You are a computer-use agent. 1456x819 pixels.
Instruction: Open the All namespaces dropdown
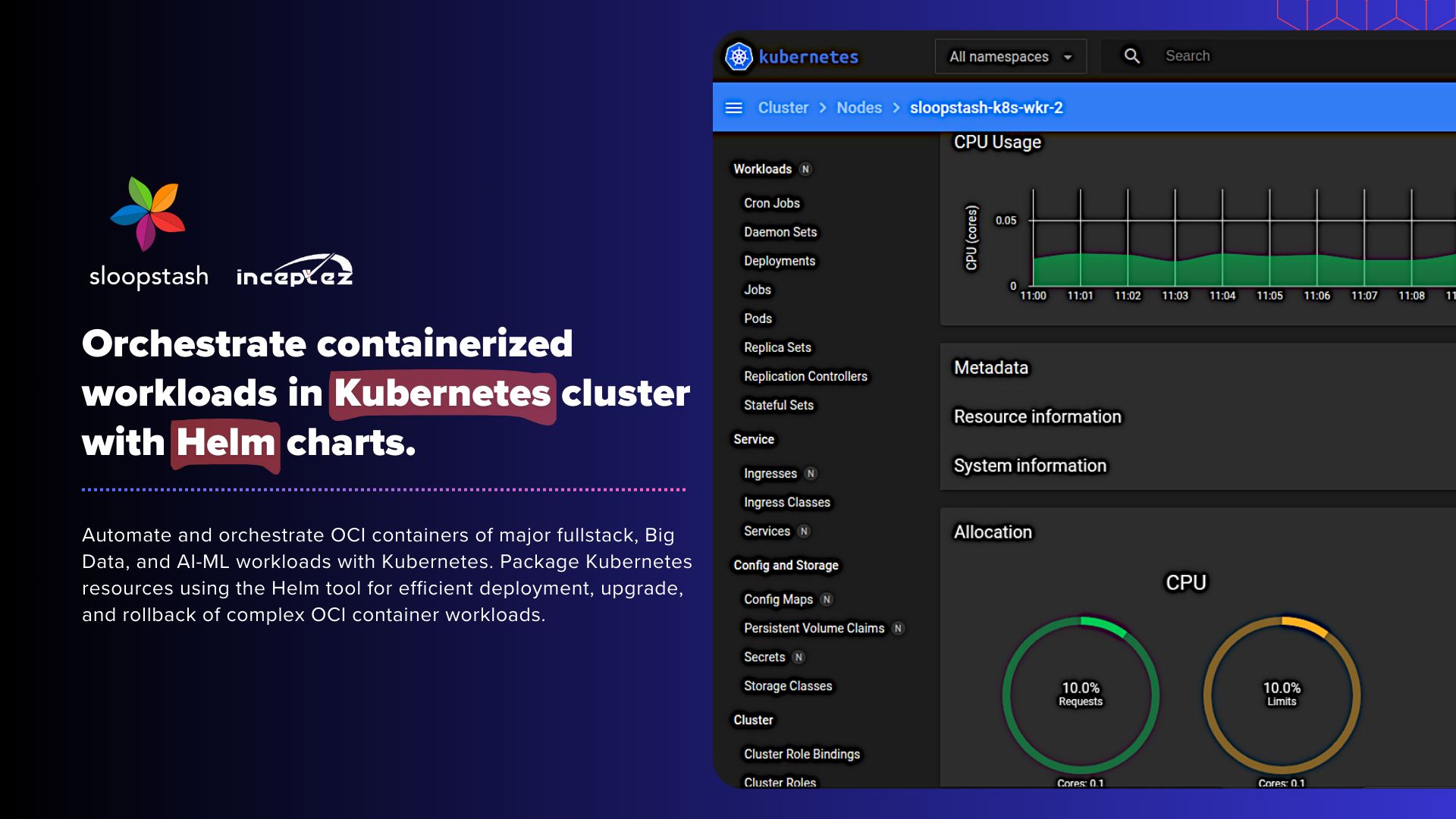1011,57
